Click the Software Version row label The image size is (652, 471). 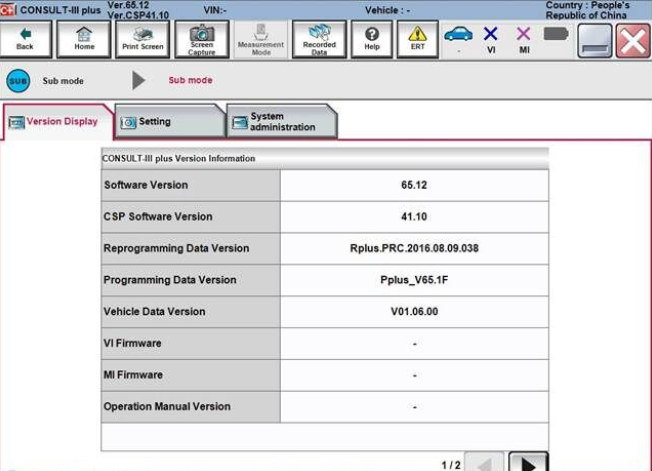pyautogui.click(x=146, y=185)
